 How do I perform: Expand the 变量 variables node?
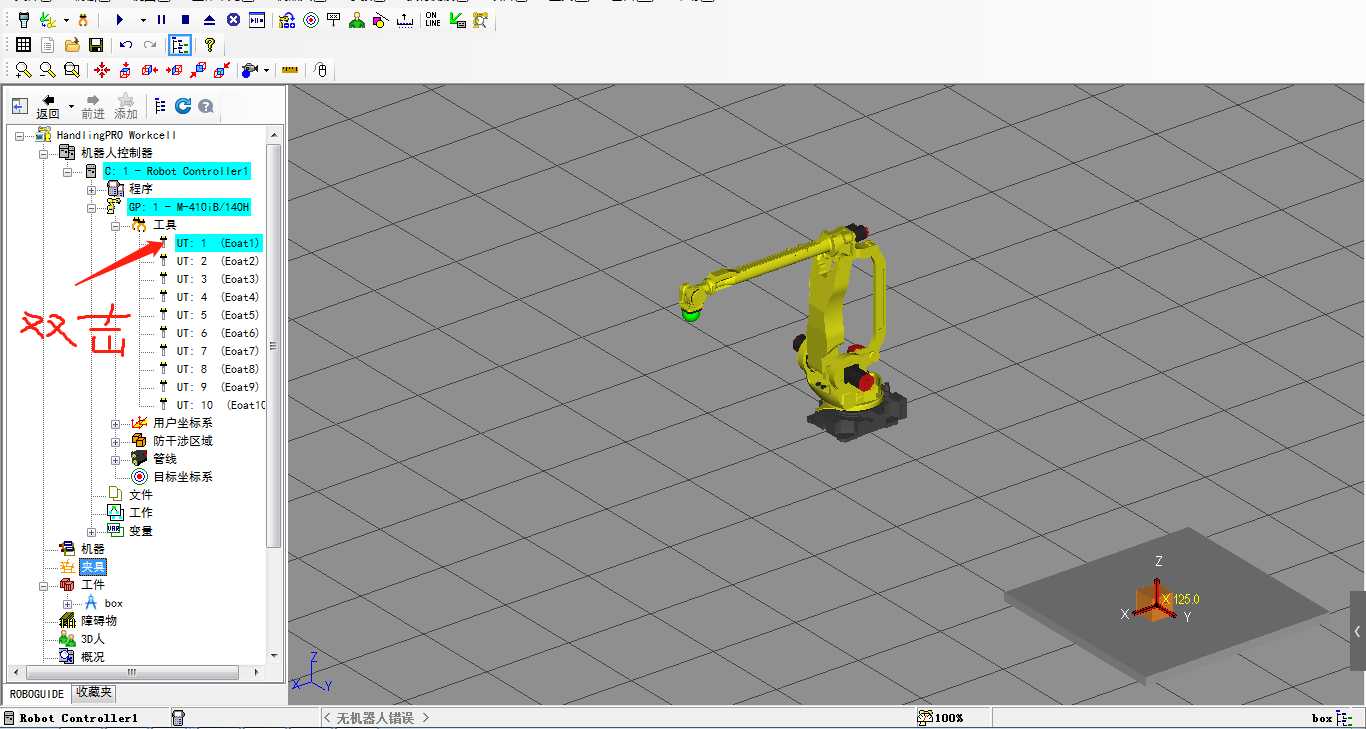click(91, 531)
